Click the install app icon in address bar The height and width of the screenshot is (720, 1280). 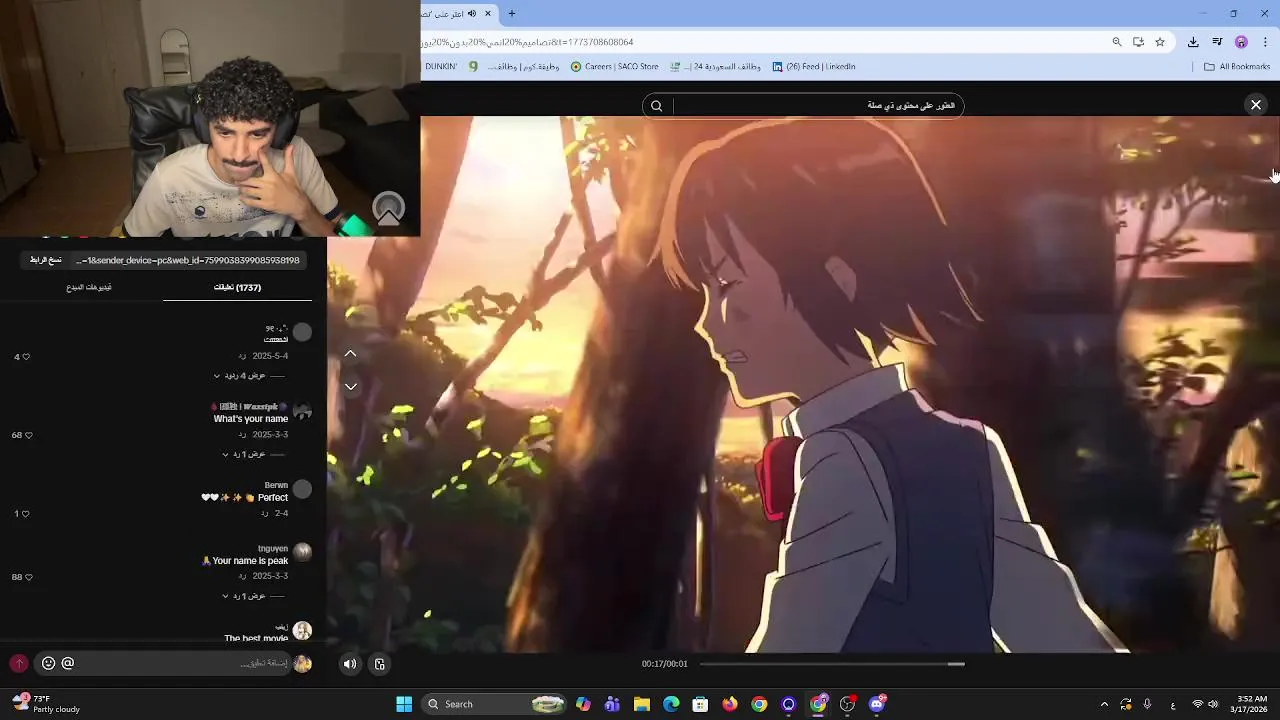tap(1138, 42)
